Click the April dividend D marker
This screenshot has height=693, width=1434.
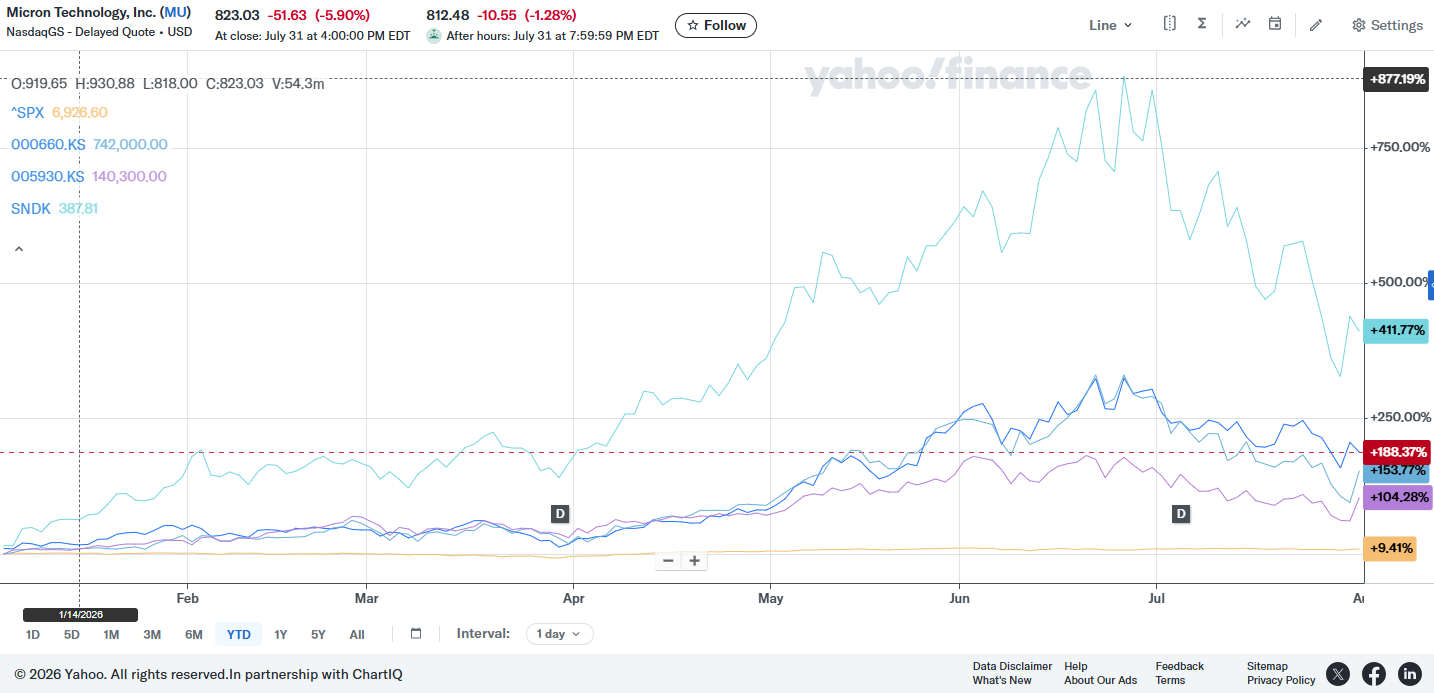560,514
